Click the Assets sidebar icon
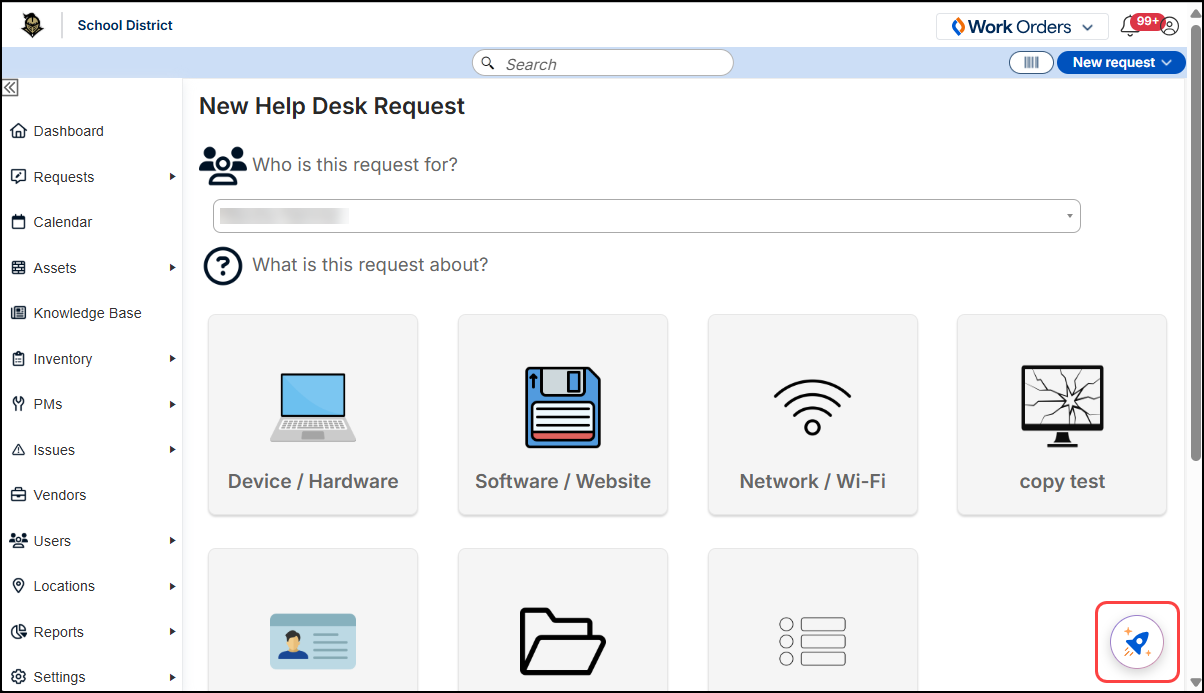This screenshot has height=693, width=1204. (18, 268)
